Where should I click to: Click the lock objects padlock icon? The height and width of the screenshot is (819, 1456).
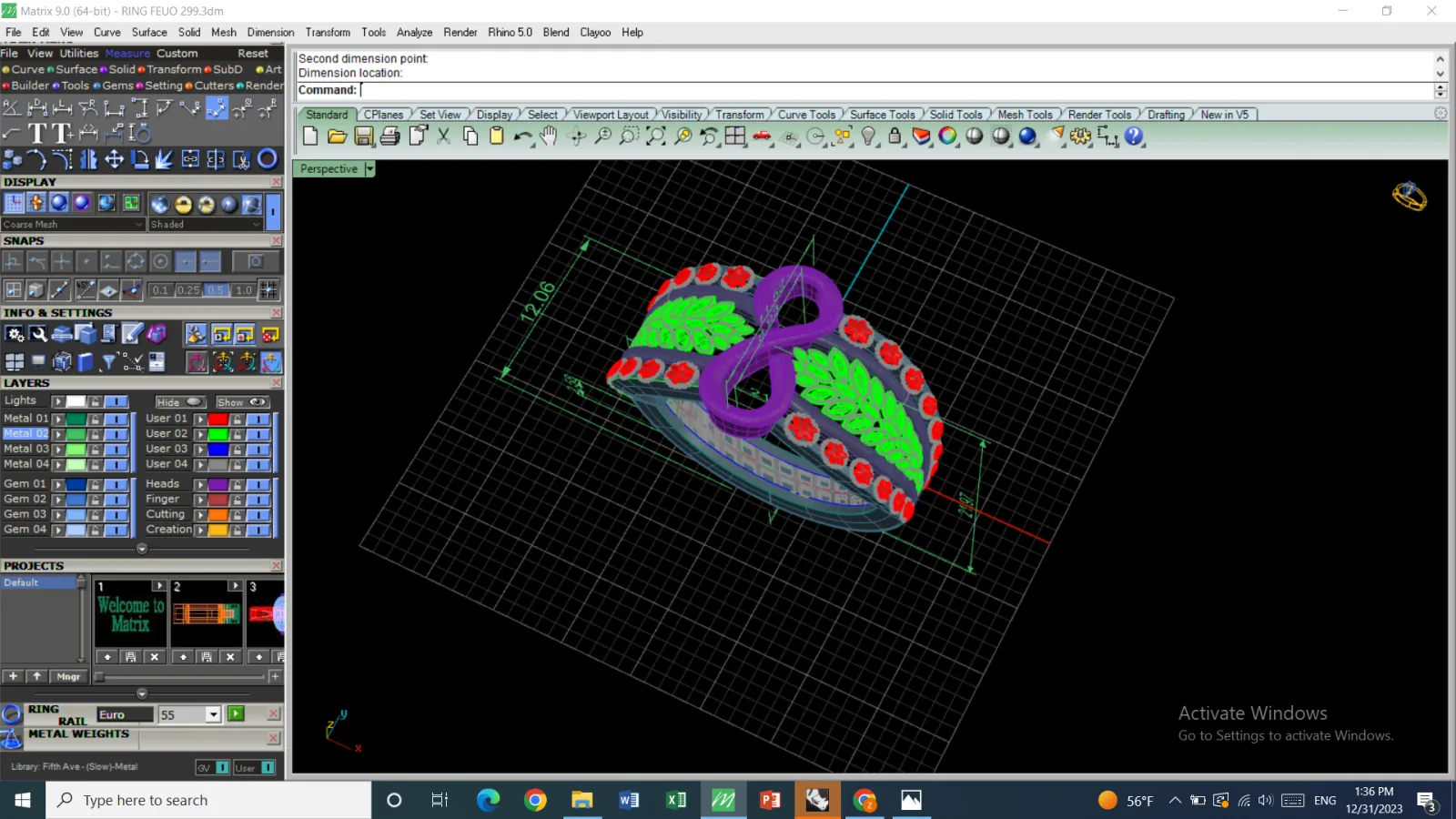click(895, 136)
